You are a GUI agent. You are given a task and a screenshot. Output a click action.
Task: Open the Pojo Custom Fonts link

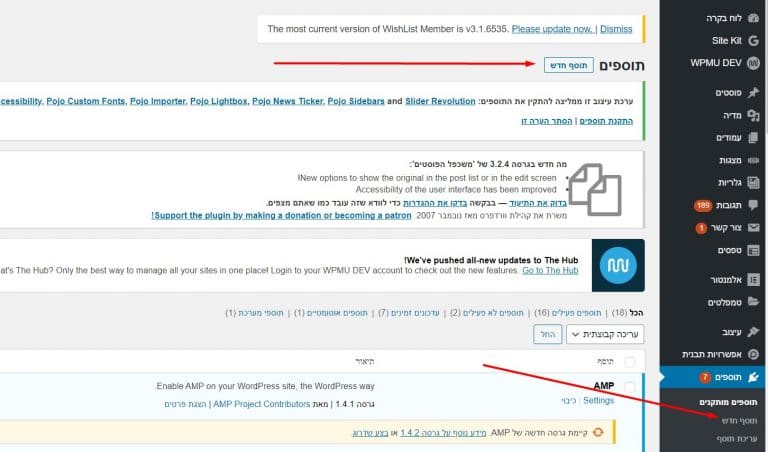[85, 101]
